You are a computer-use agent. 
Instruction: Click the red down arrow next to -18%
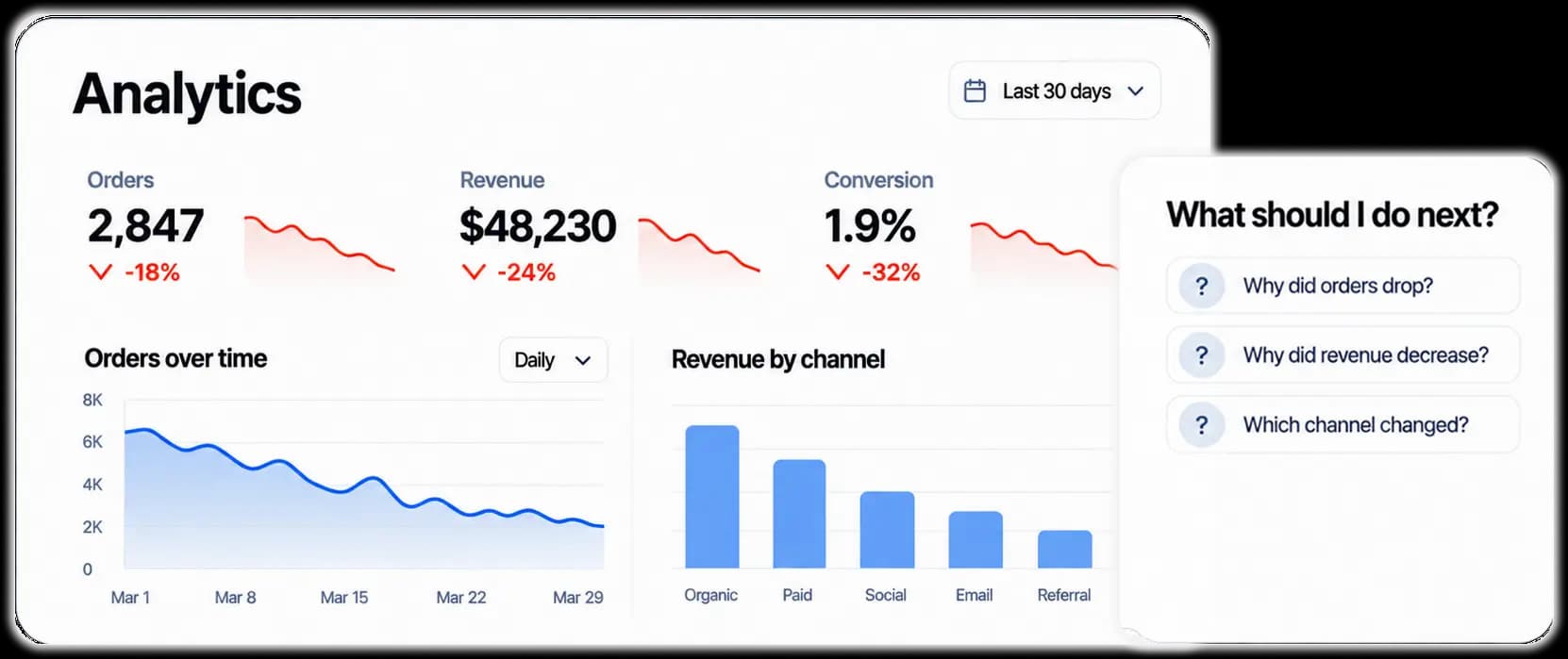101,272
